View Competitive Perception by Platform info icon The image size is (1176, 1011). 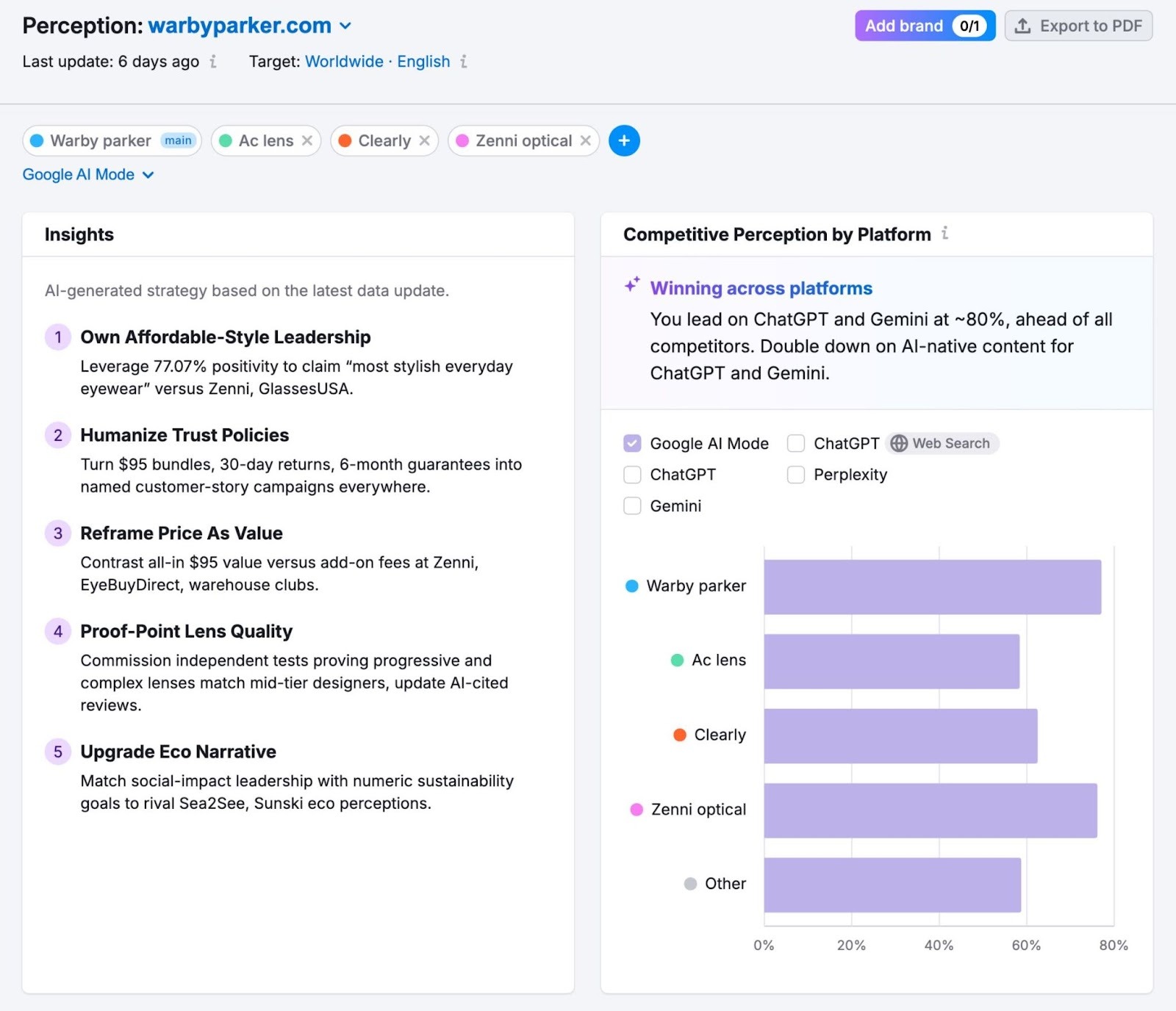(x=946, y=234)
